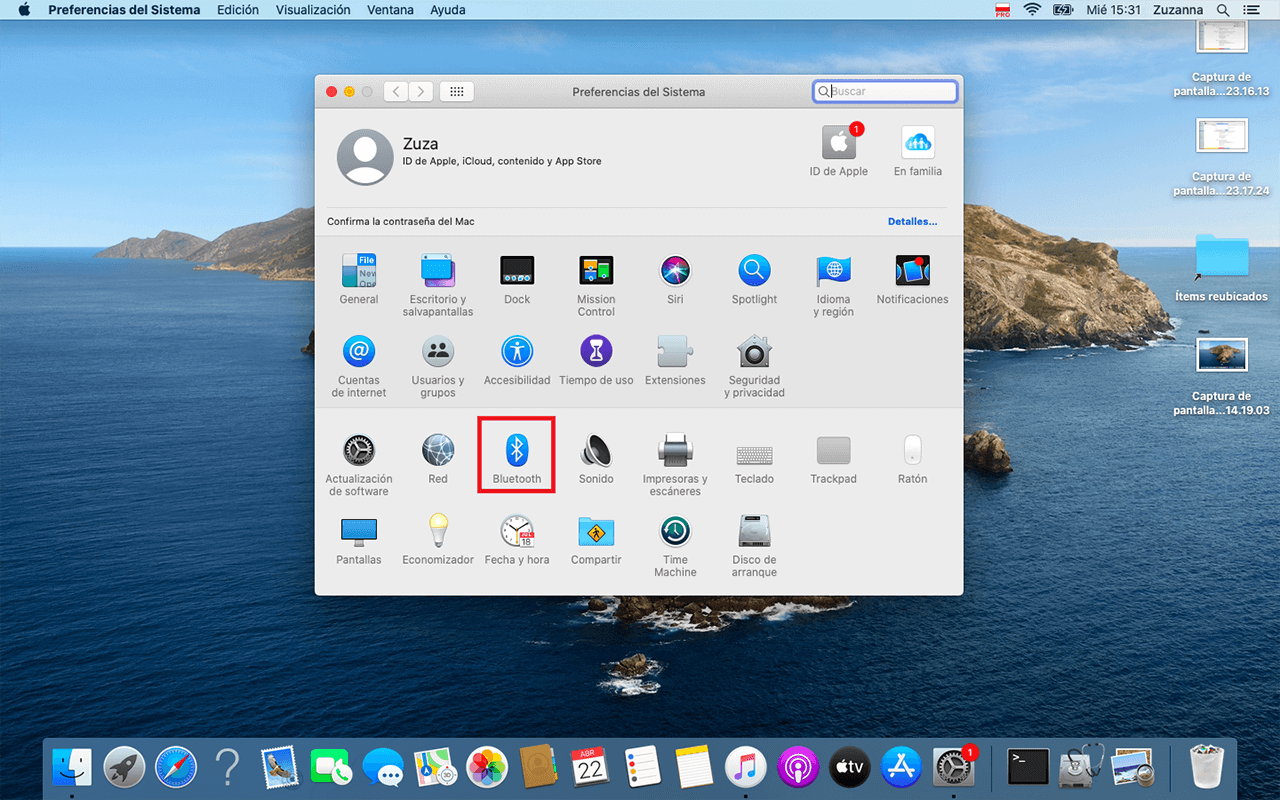Image resolution: width=1280 pixels, height=800 pixels.
Task: Open Trackpad preferences pane
Action: (833, 459)
